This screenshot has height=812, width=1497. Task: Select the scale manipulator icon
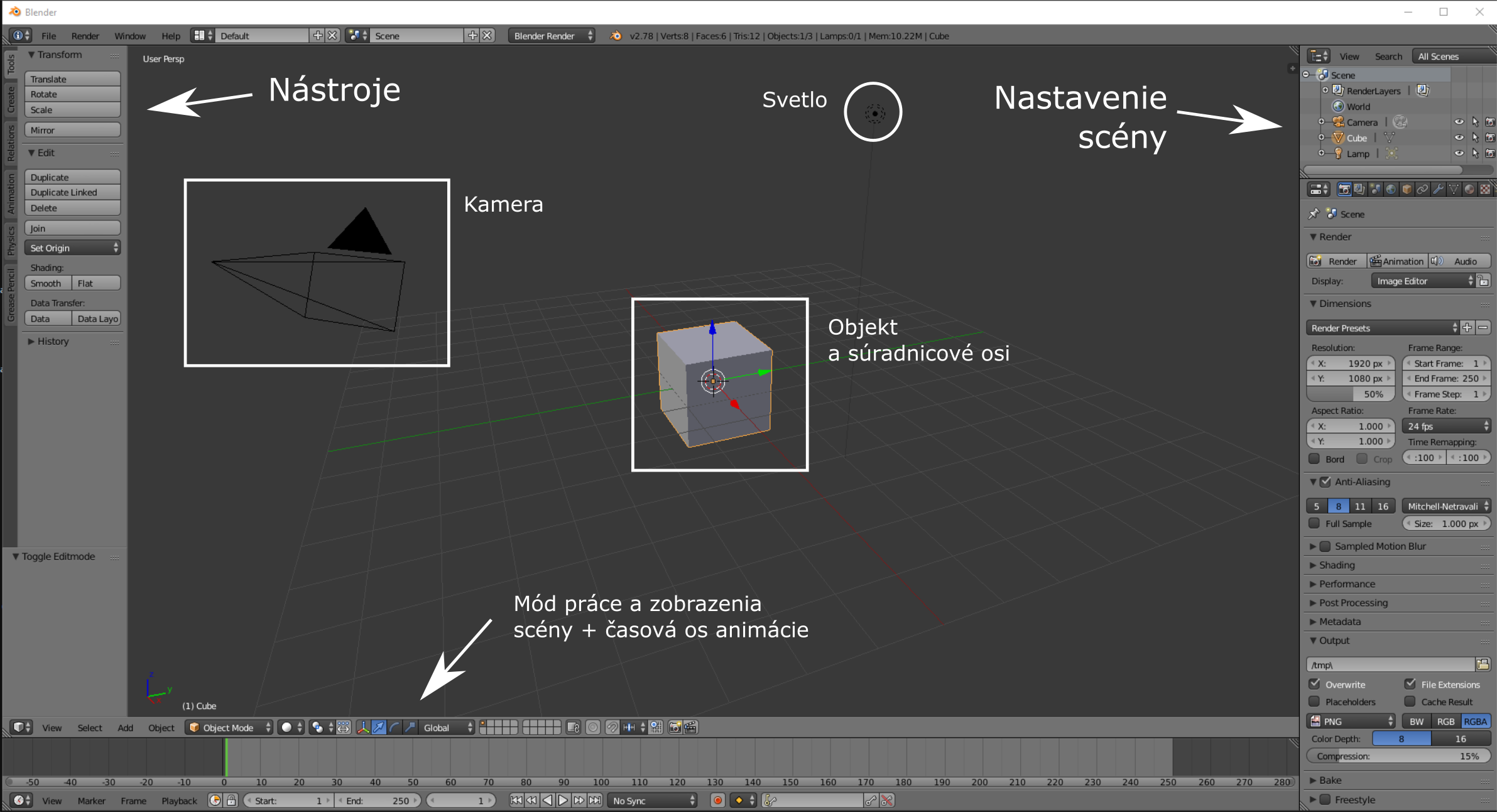click(410, 727)
